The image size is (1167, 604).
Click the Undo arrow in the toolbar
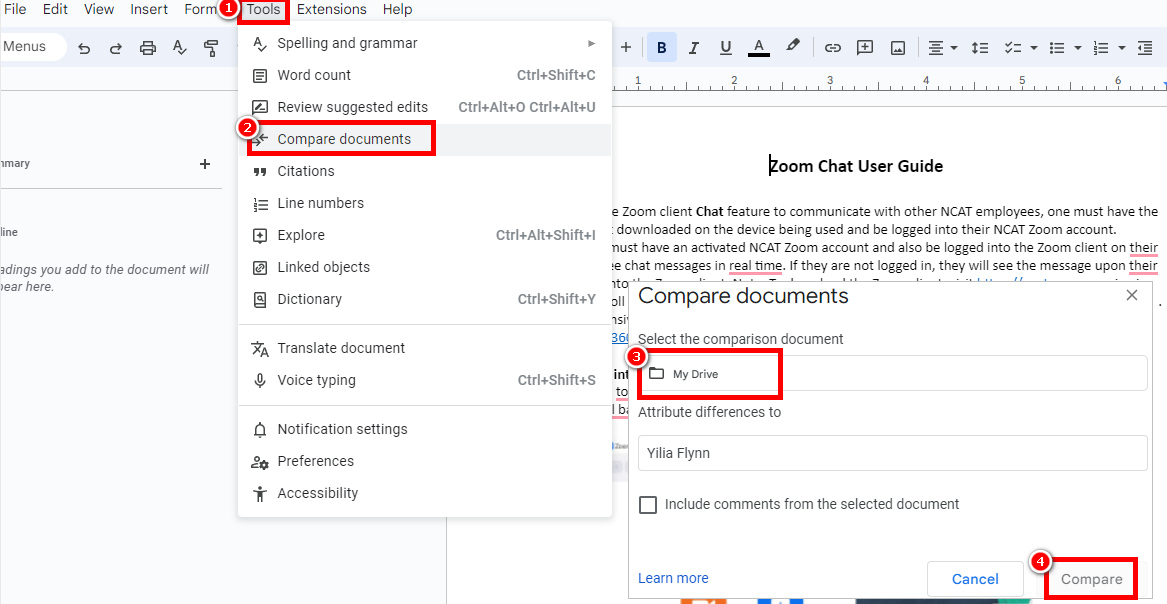[x=84, y=47]
